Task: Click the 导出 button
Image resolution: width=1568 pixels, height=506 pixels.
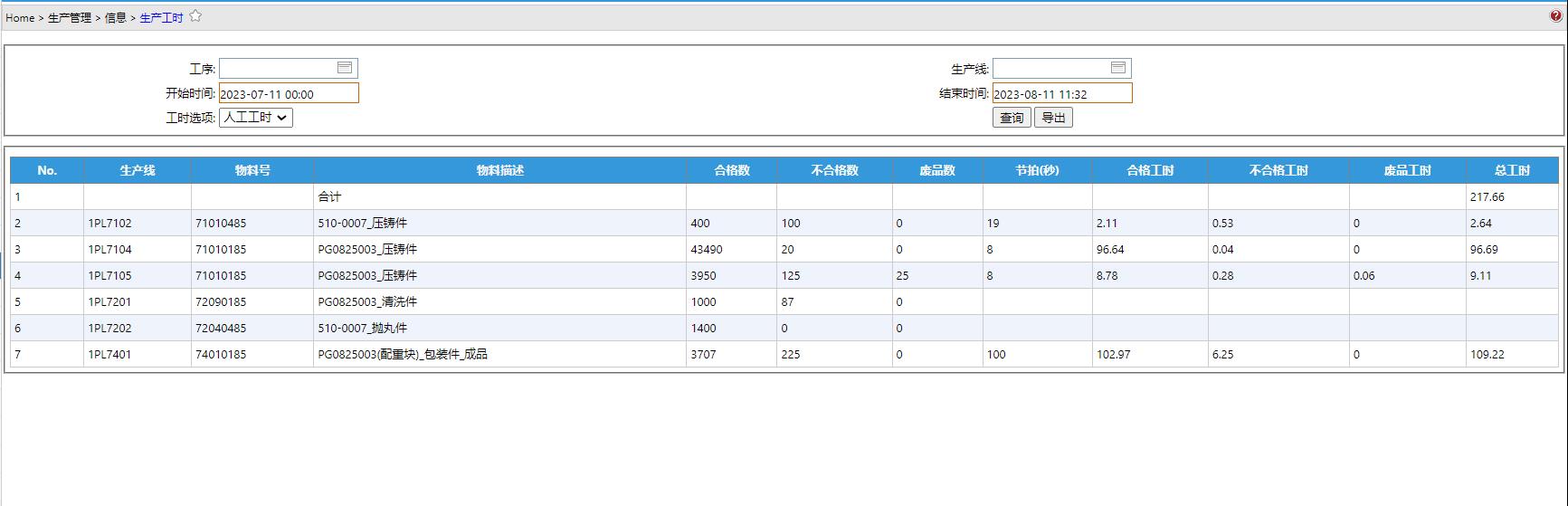Action: pyautogui.click(x=1053, y=118)
